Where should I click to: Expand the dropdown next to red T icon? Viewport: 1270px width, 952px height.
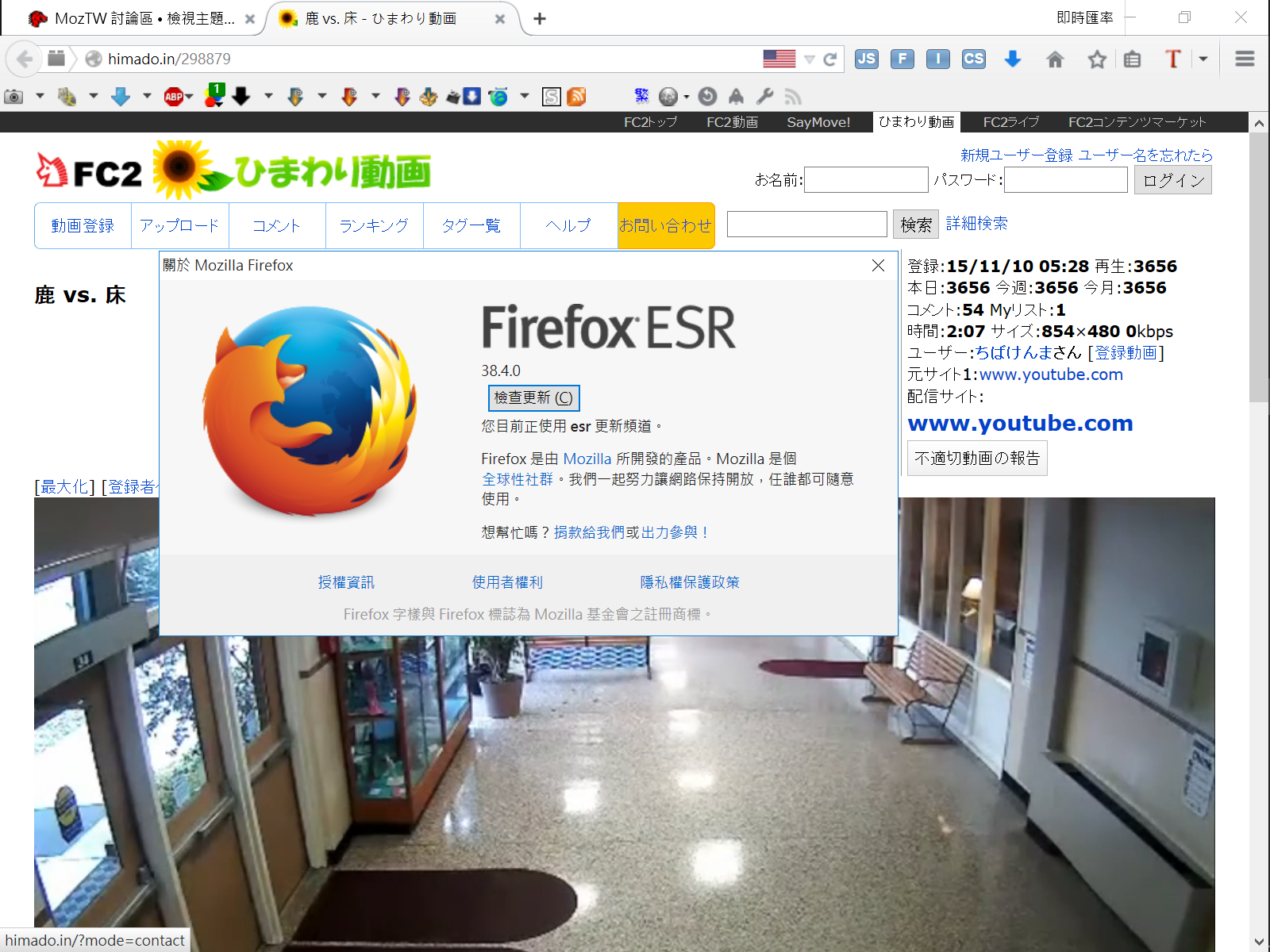1203,59
